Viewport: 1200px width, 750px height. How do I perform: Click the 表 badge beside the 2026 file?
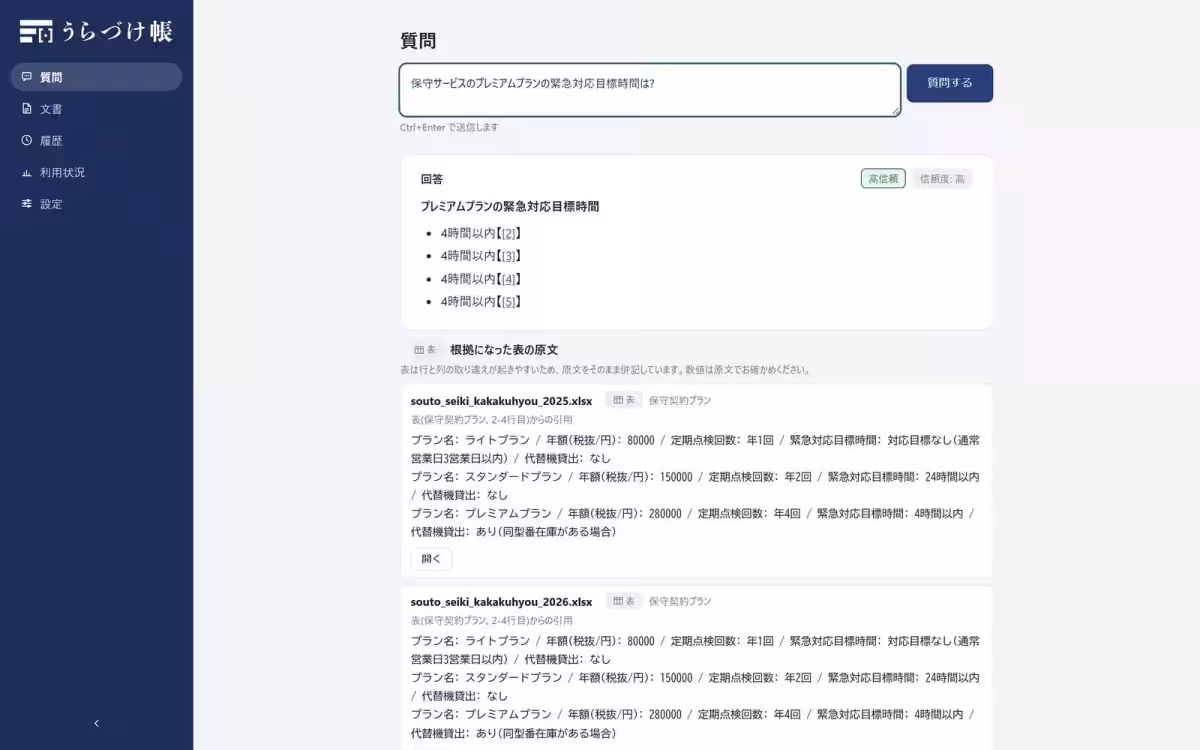point(624,601)
